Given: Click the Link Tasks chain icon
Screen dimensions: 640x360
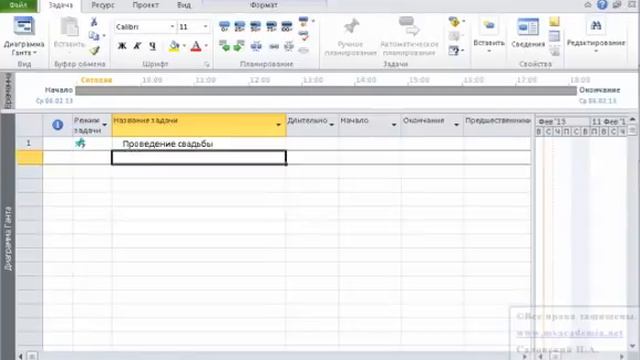Looking at the screenshot, I should (274, 46).
